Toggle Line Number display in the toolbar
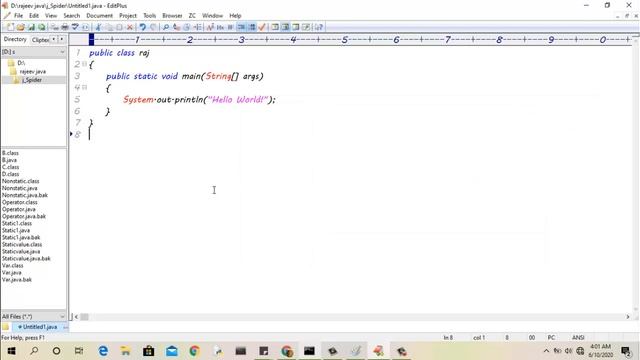The image size is (640, 360). [252, 27]
